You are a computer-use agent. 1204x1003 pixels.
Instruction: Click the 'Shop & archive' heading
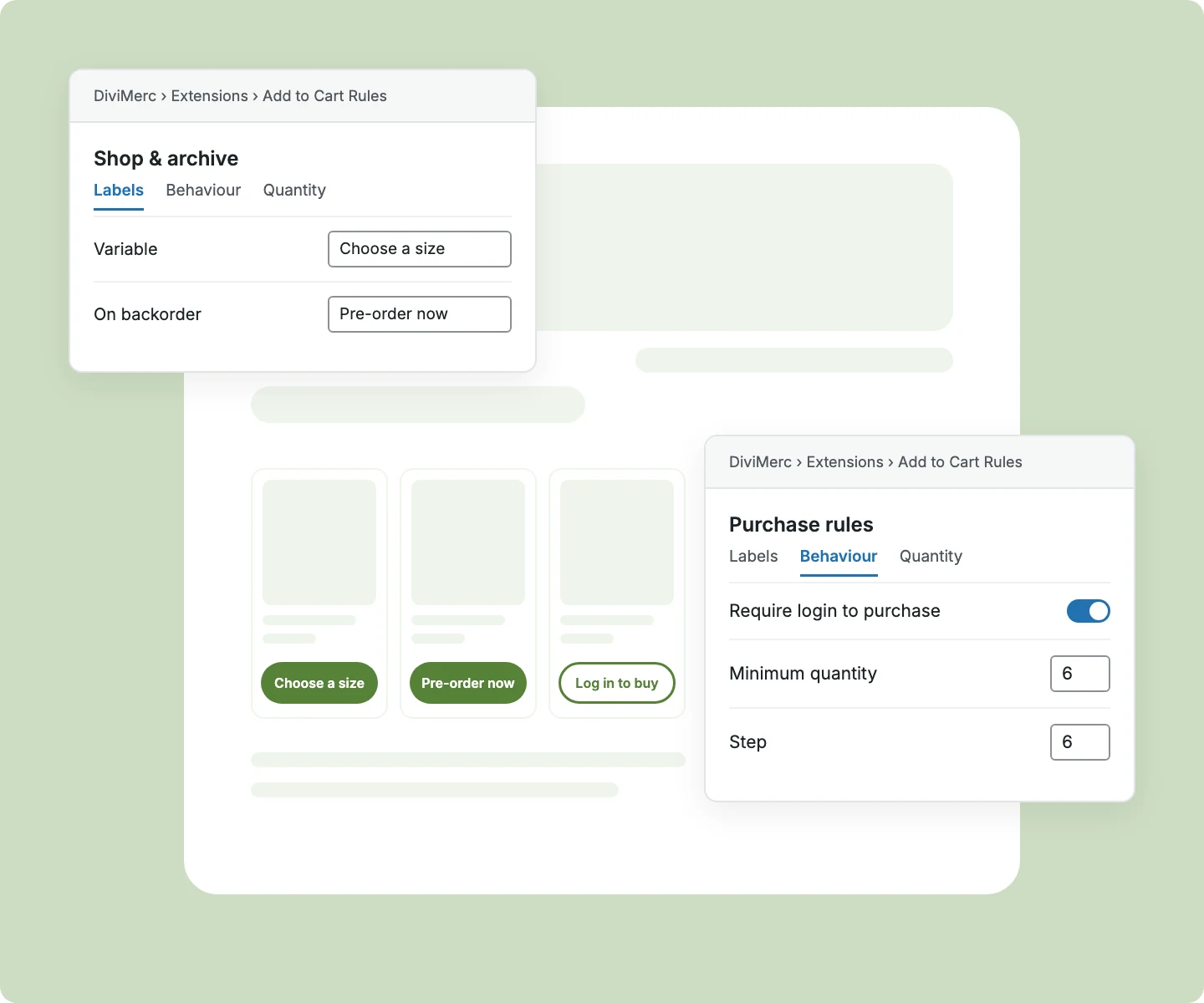166,159
